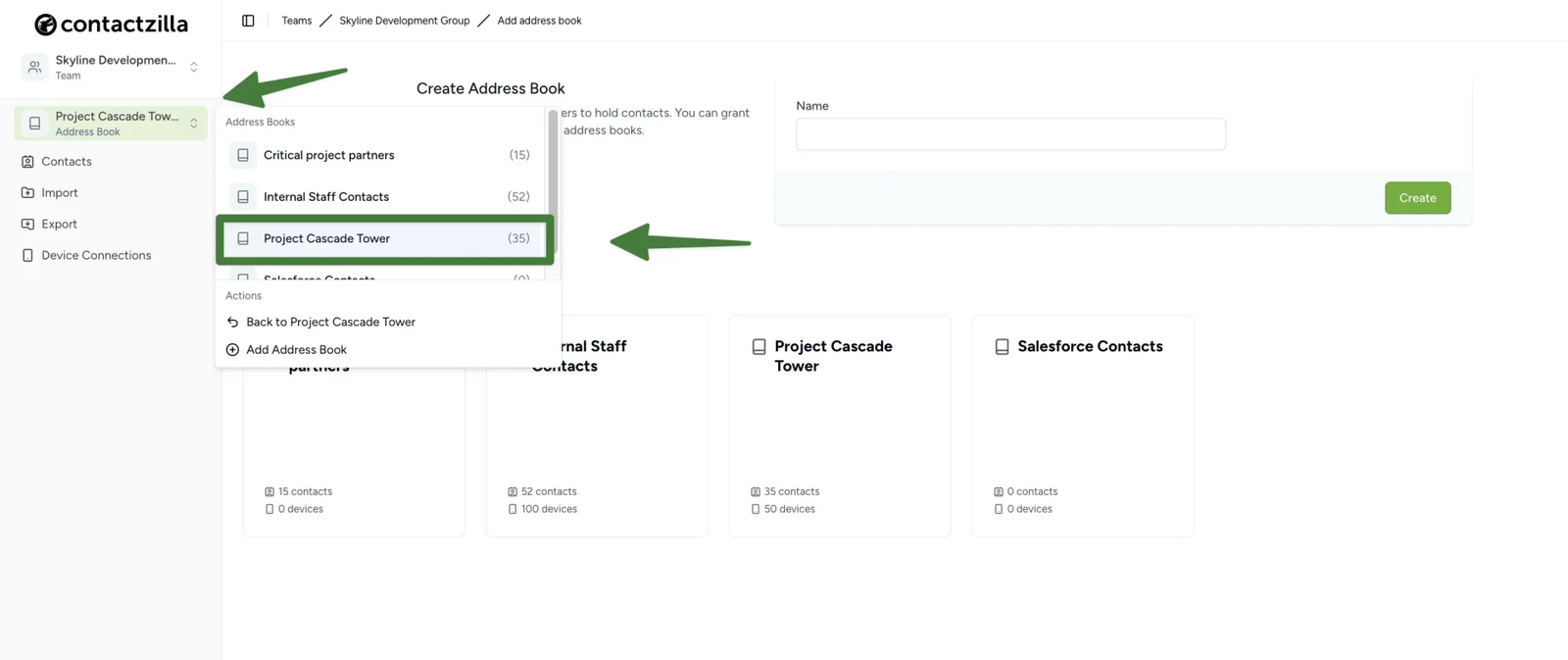Click the book icon beside Critical project partners
The width and height of the screenshot is (1568, 660).
coord(243,155)
